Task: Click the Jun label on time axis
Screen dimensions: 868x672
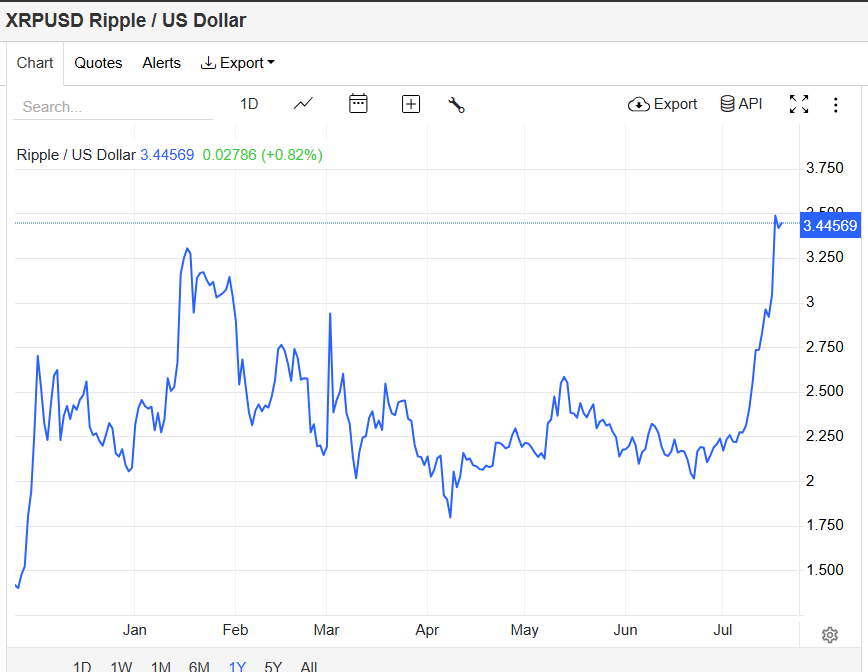Action: point(625,630)
